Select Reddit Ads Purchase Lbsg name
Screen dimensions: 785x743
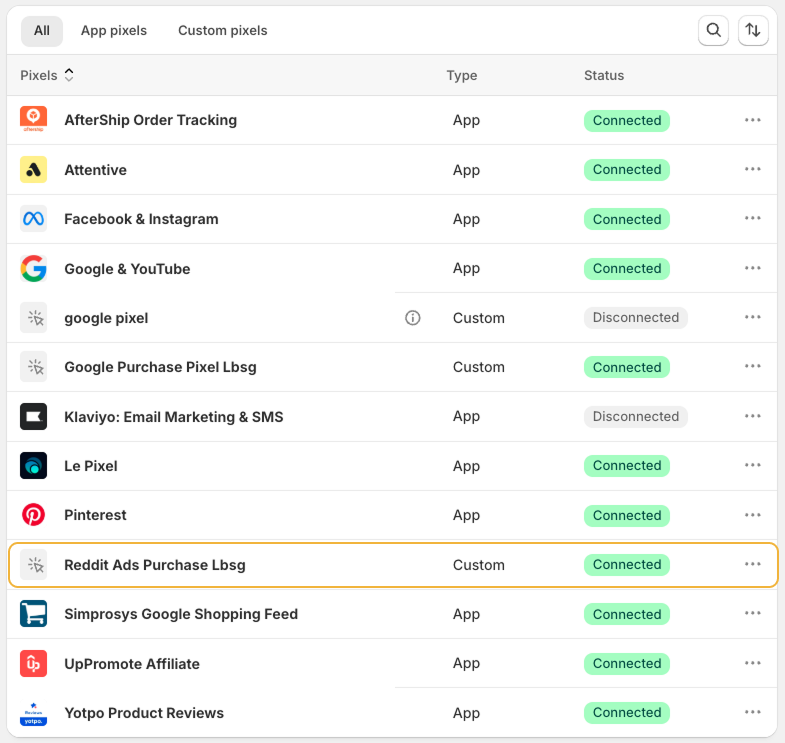coord(155,565)
